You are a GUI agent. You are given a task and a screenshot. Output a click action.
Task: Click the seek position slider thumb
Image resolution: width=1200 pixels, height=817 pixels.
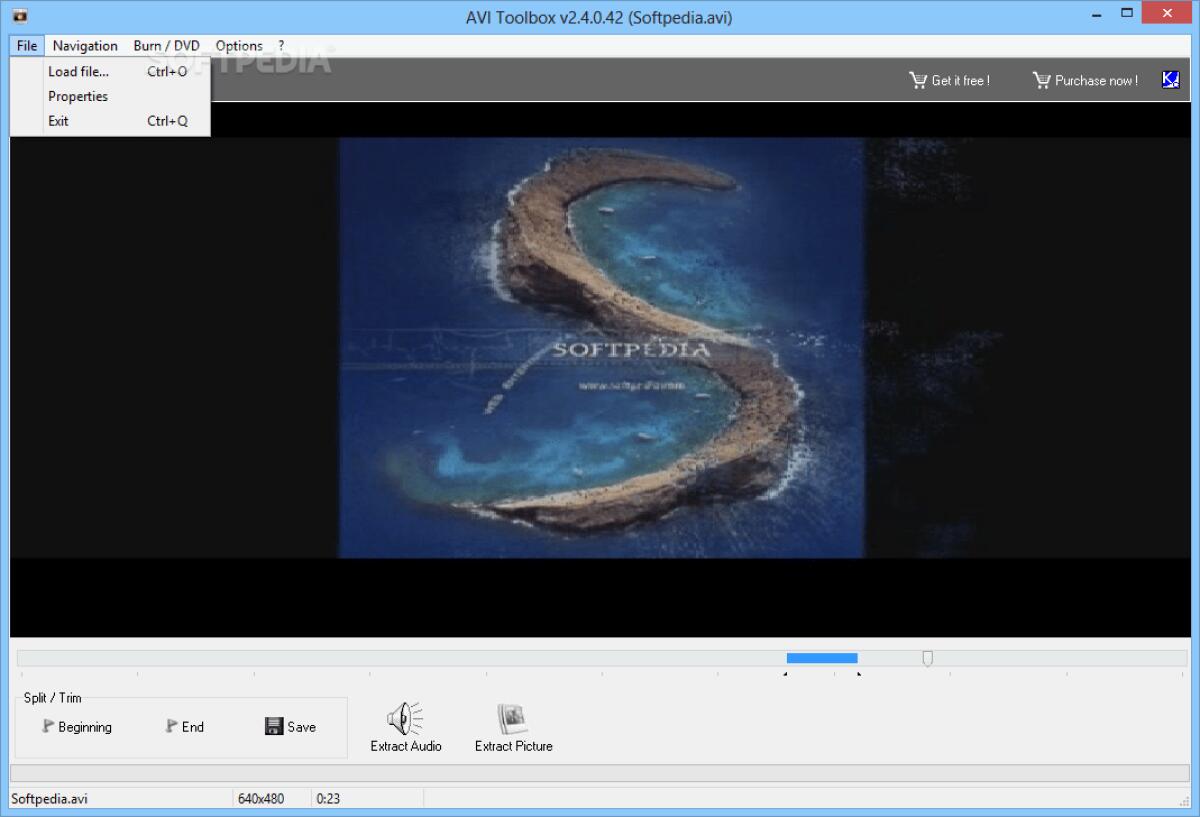928,658
